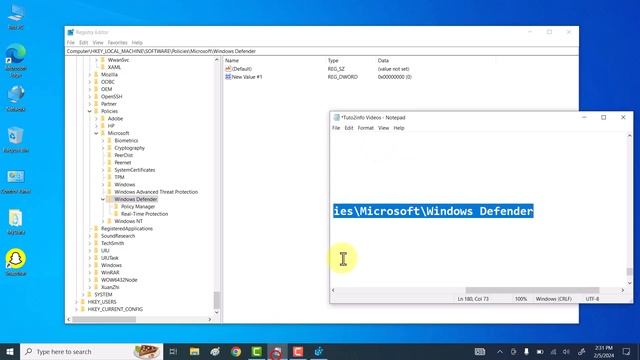Viewport: 640px width, 360px height.
Task: Open volume control in system tray
Action: pyautogui.click(x=566, y=351)
